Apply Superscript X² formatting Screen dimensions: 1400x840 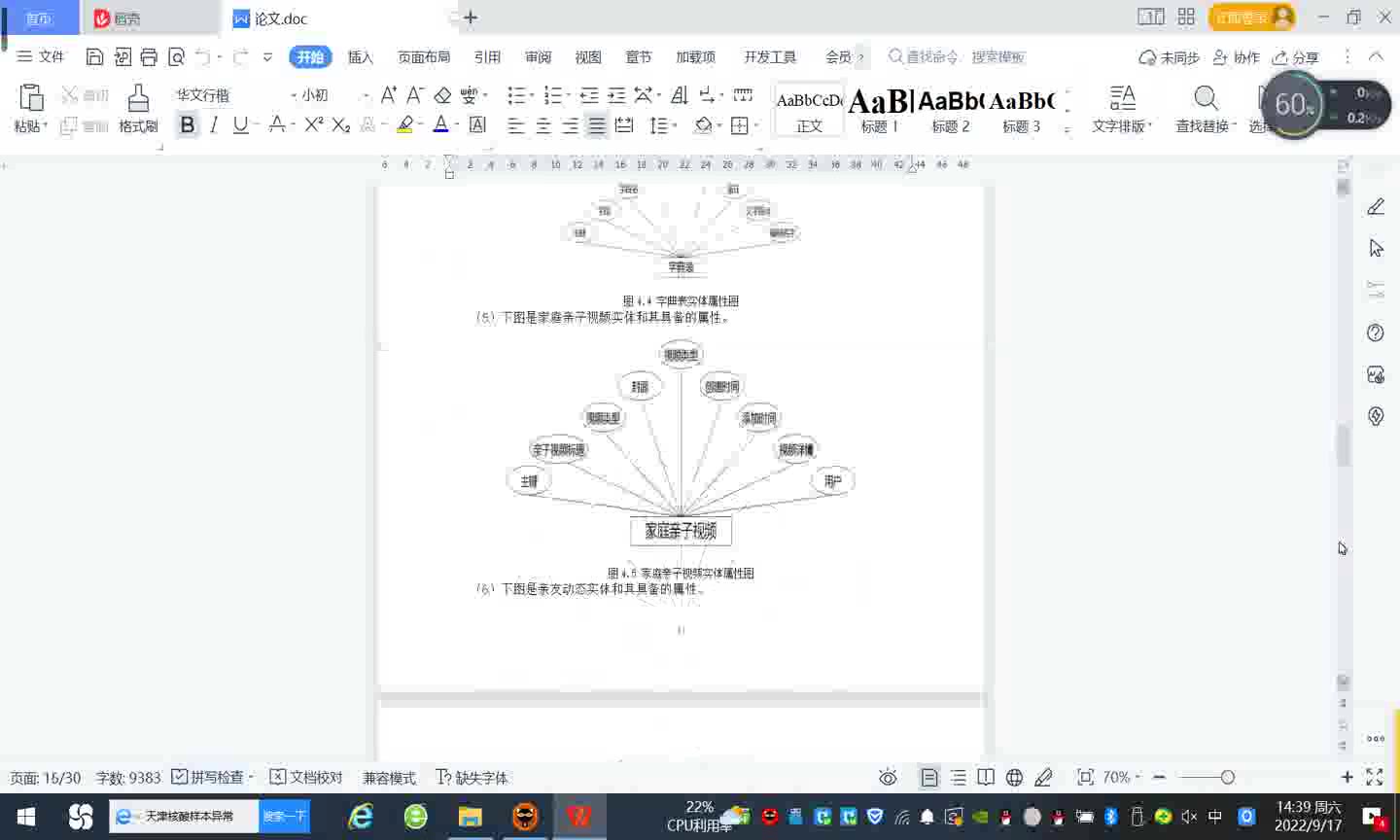313,124
